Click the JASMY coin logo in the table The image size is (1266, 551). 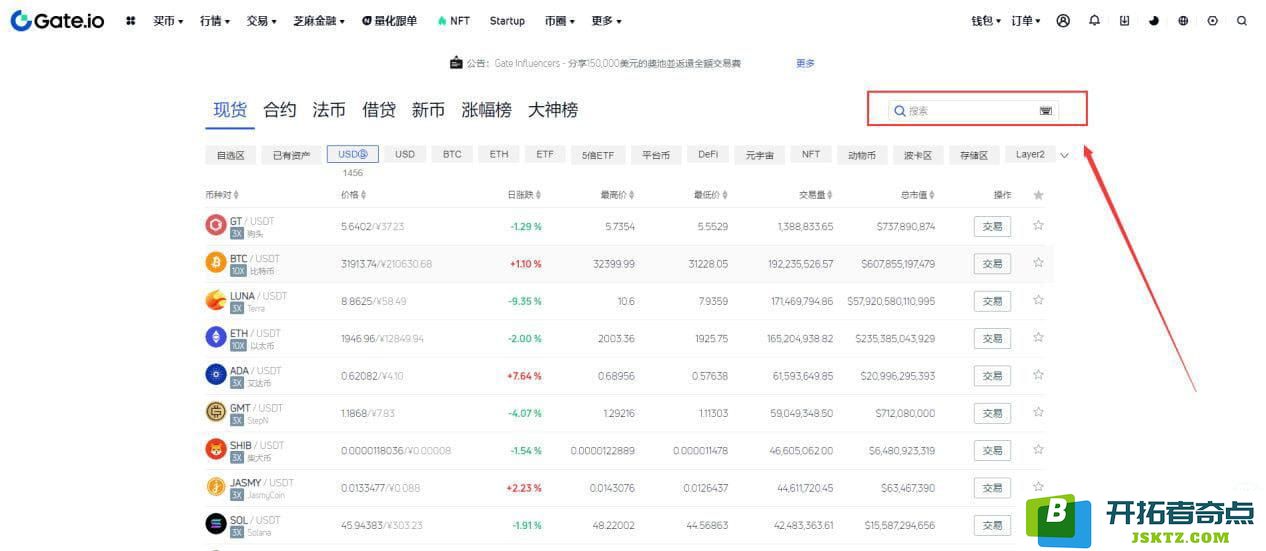click(x=215, y=487)
